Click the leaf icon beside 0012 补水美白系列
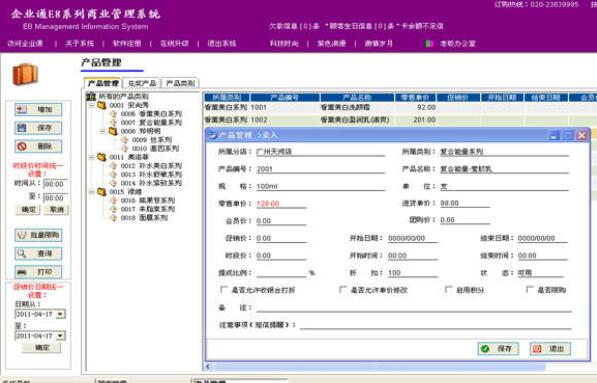Viewport: 597px width, 383px height. [x=113, y=166]
